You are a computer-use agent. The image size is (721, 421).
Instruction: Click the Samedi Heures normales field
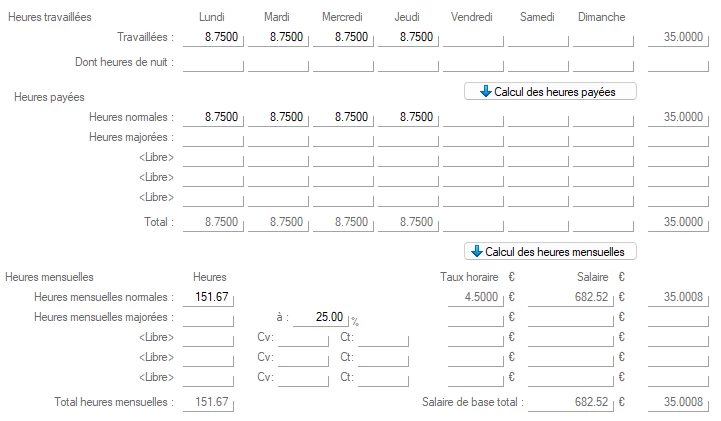point(537,117)
